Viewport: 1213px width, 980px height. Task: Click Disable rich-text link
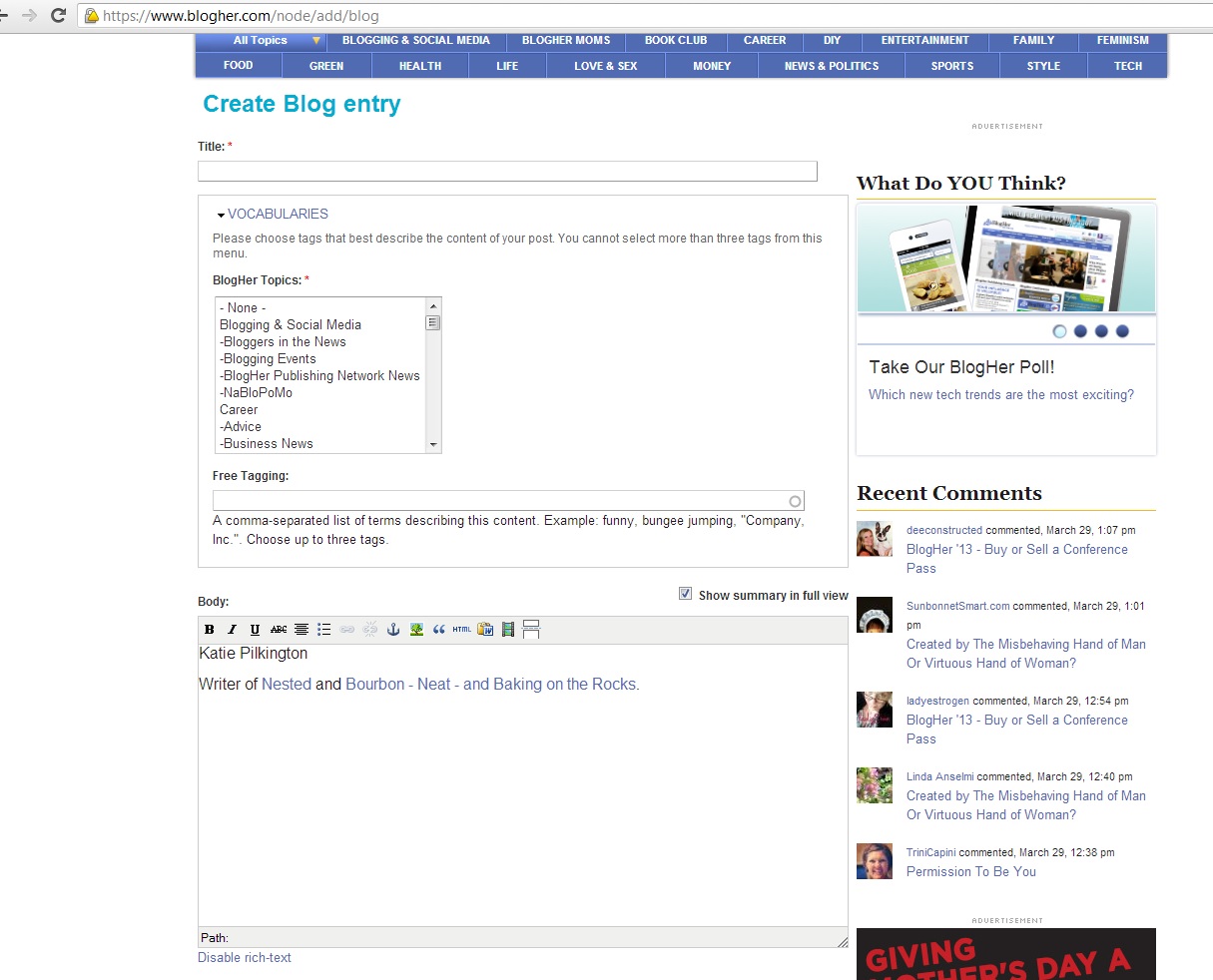click(245, 957)
